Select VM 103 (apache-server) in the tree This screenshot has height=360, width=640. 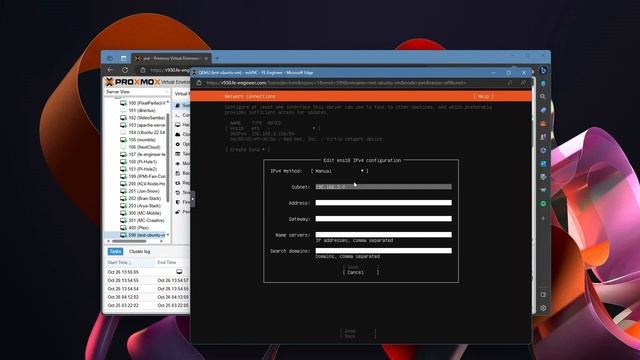(142, 125)
